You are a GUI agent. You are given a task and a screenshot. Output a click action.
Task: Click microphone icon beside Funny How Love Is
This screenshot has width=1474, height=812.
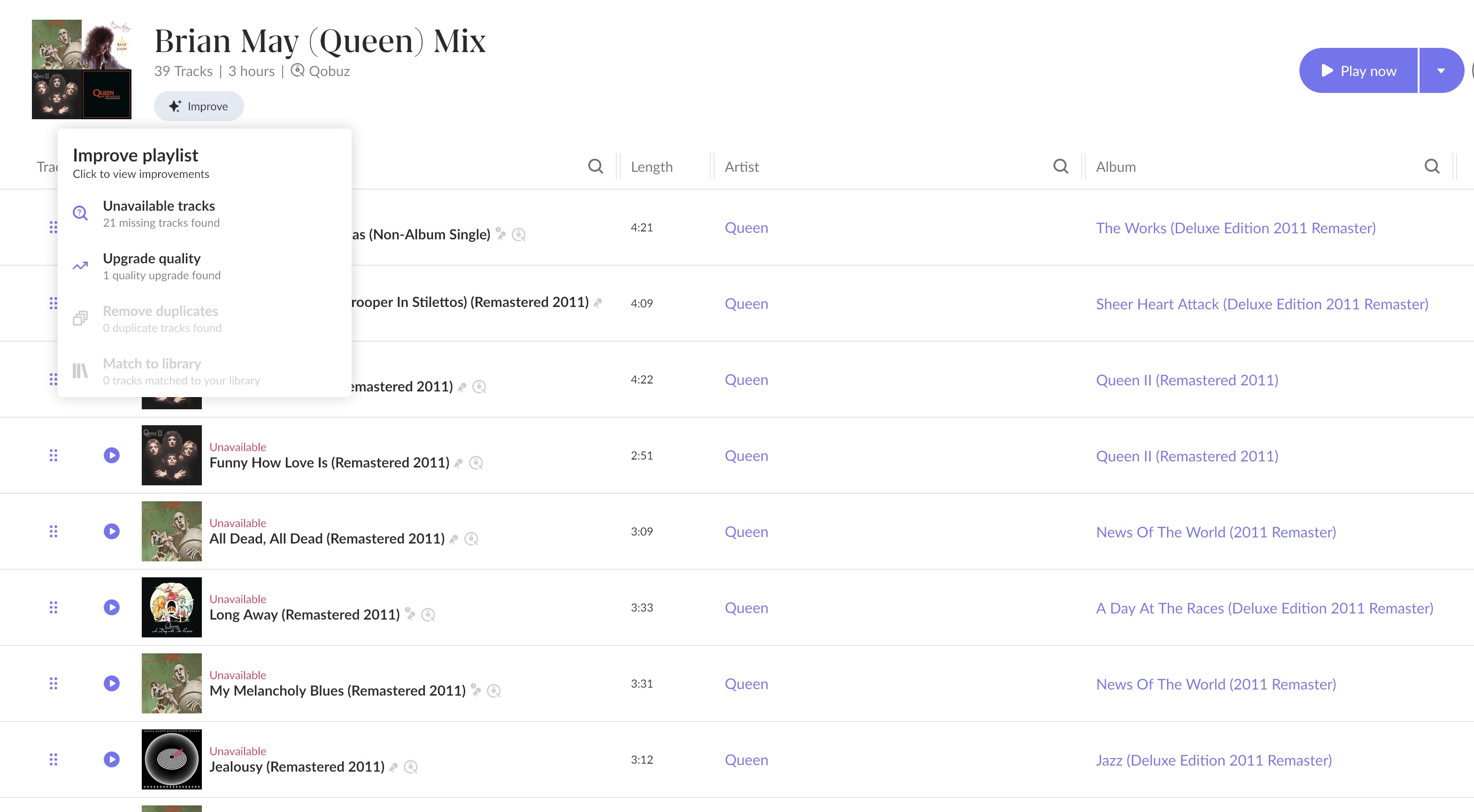coord(458,464)
